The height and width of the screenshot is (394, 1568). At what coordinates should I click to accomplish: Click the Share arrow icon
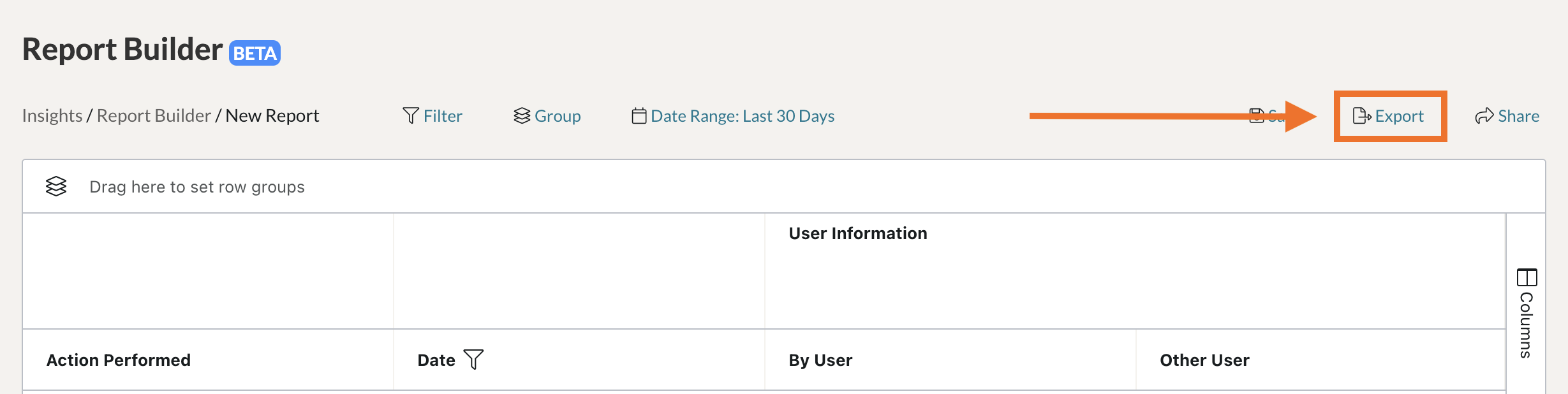[x=1484, y=115]
